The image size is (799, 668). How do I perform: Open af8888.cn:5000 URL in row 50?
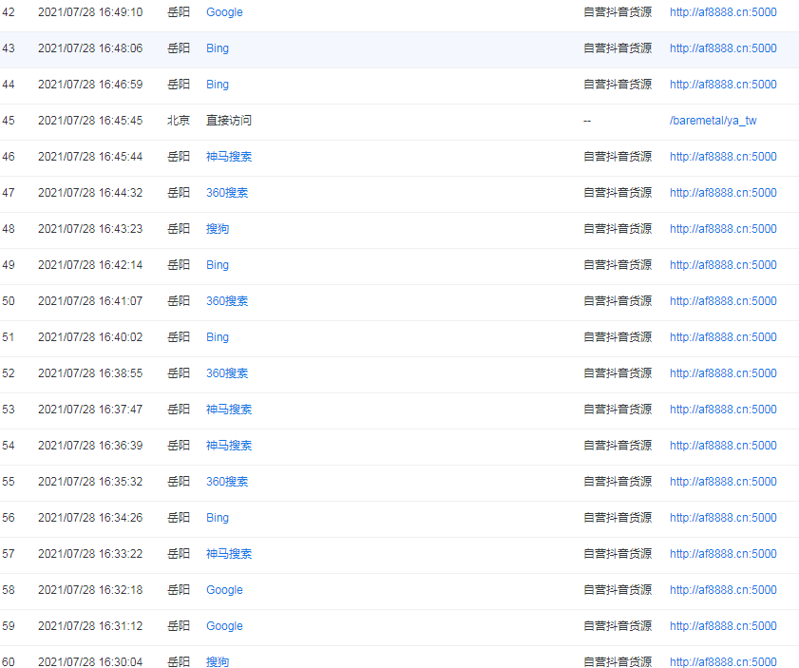click(723, 301)
